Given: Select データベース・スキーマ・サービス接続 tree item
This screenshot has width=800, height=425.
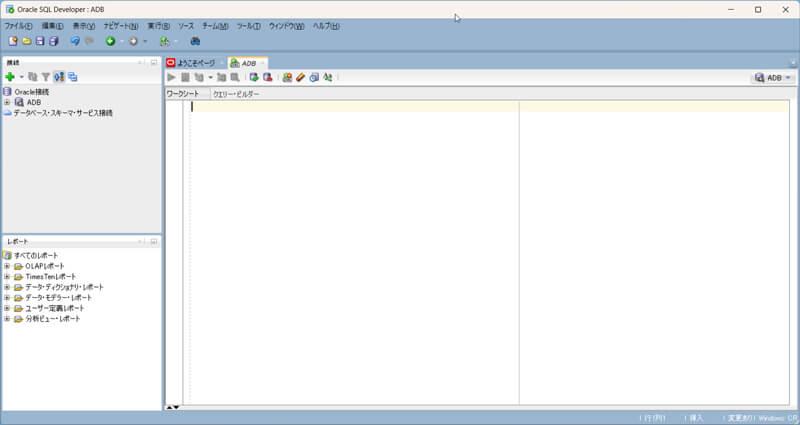Looking at the screenshot, I should tap(63, 113).
